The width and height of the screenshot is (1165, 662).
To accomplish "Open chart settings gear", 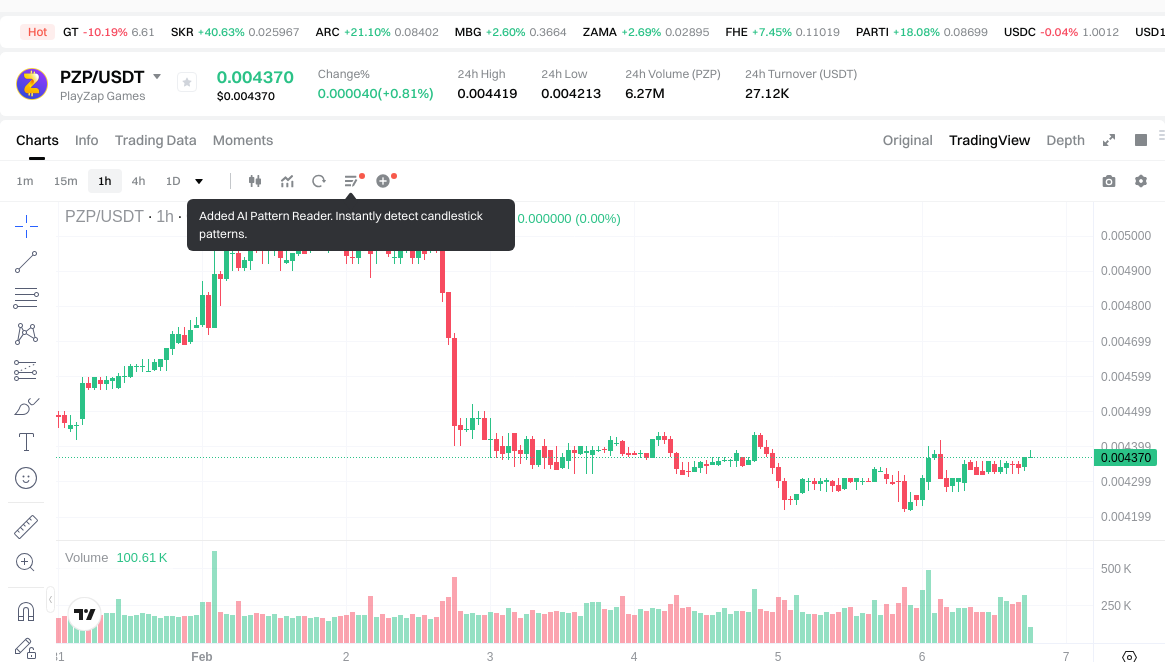I will tap(1140, 181).
